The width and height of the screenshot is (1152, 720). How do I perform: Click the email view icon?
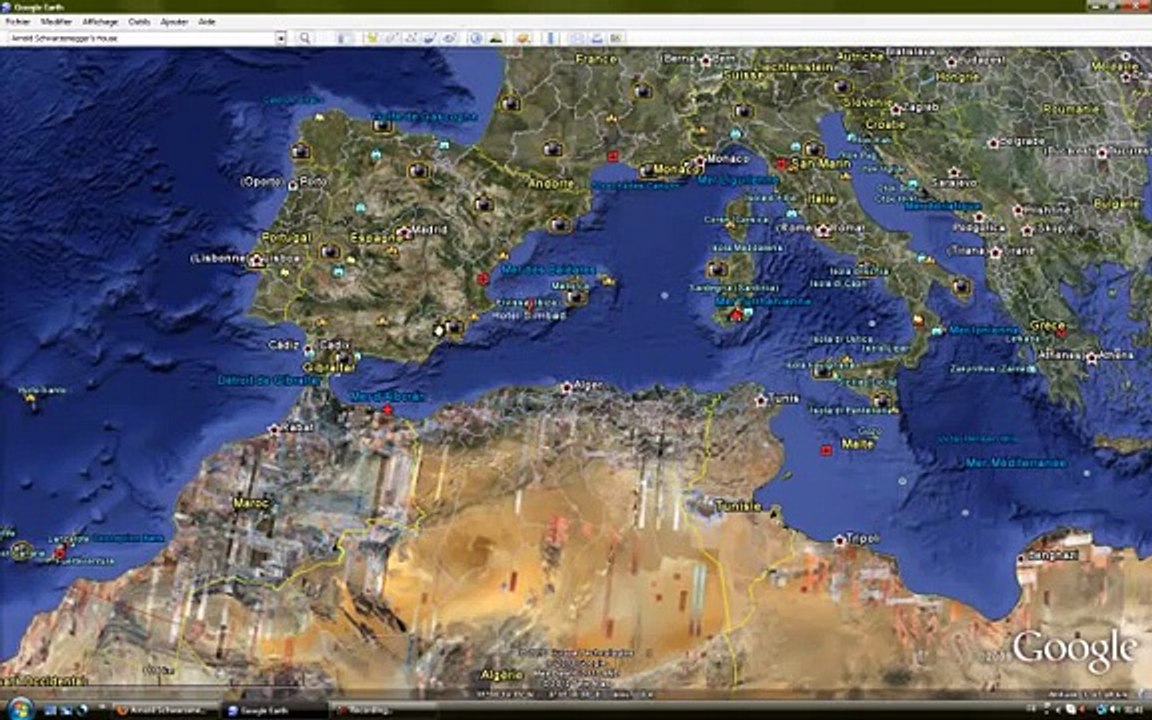577,38
